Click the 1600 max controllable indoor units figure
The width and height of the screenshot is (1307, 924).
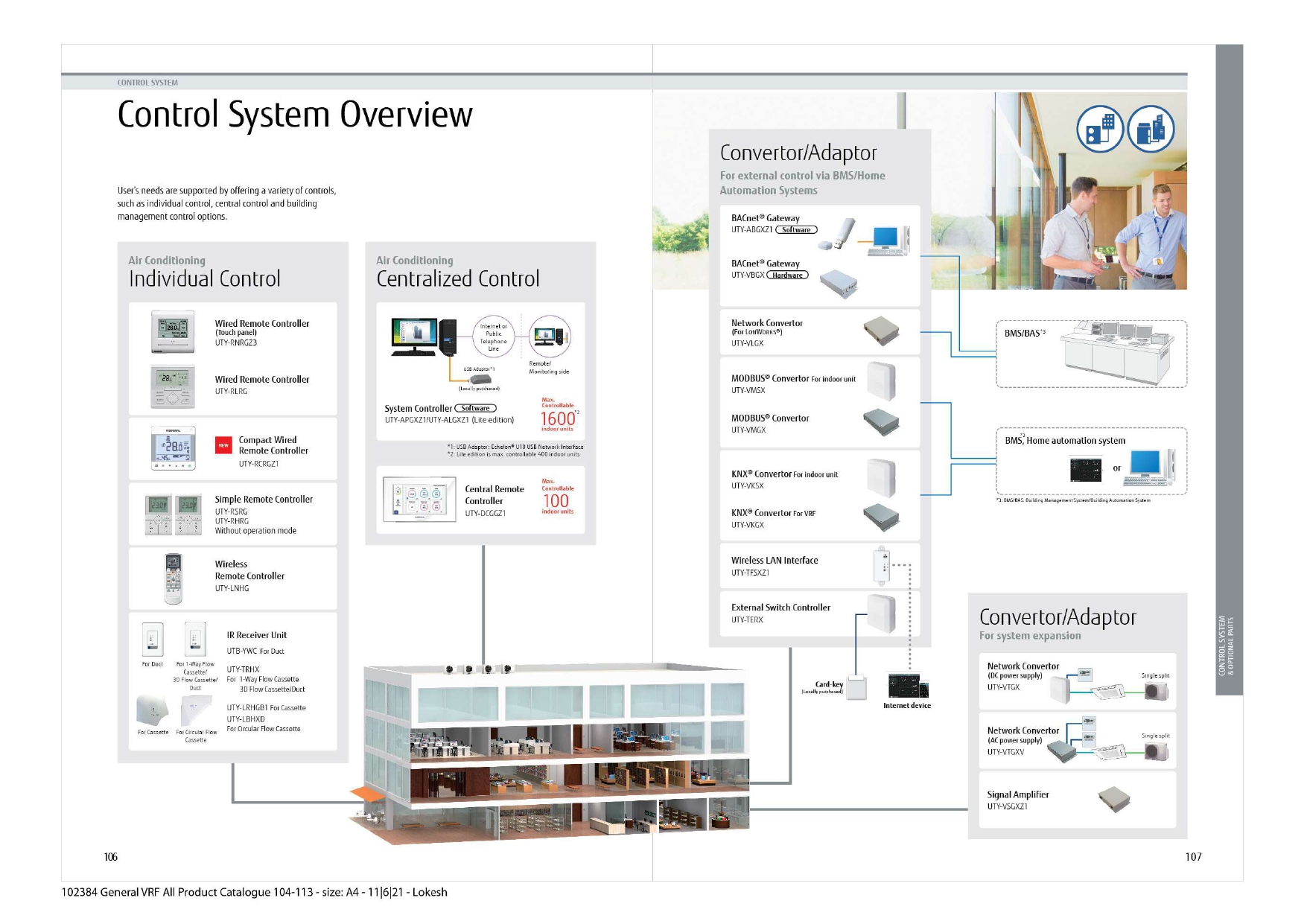point(558,419)
